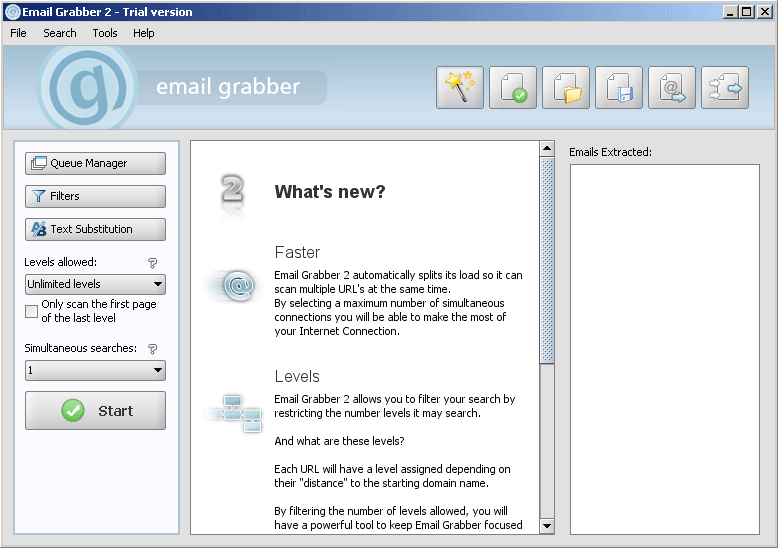Image resolution: width=778 pixels, height=548 pixels.
Task: Open the Levels allowed dropdown
Action: 95,284
